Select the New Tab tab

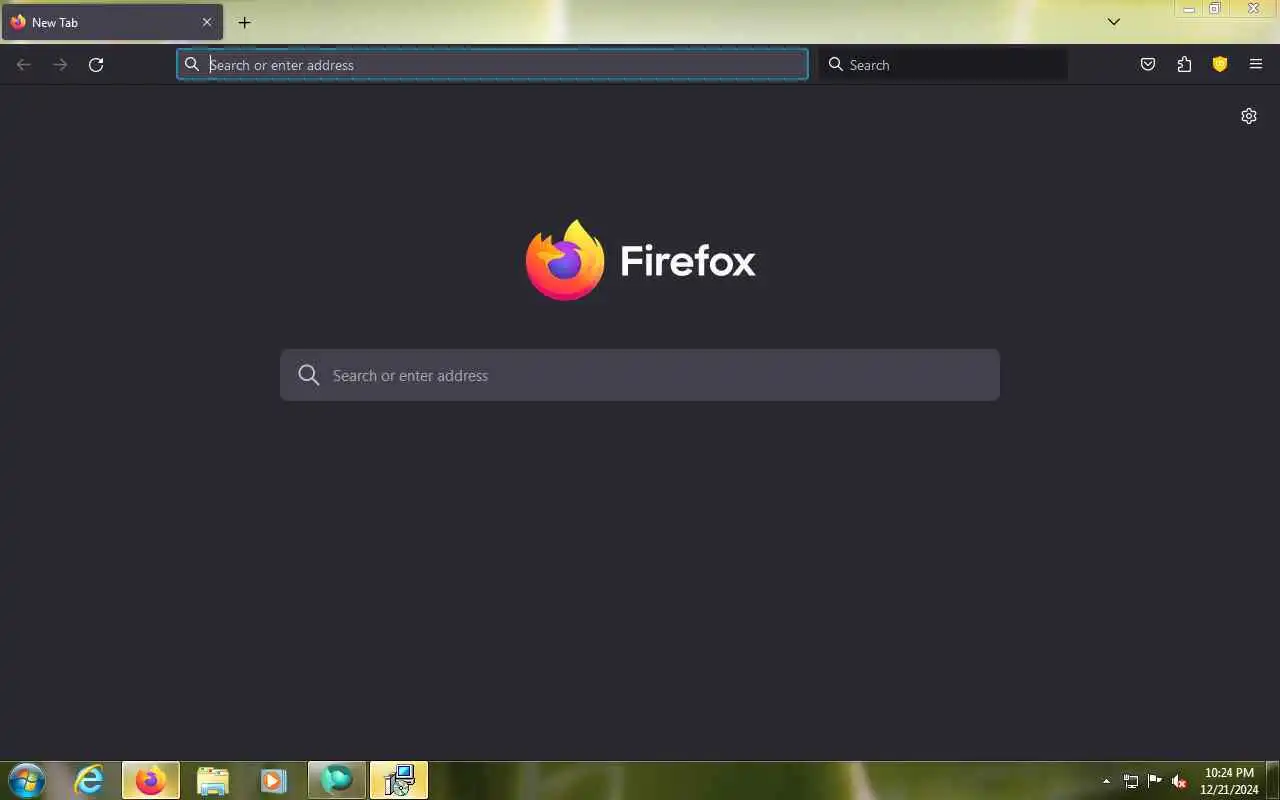coord(112,22)
